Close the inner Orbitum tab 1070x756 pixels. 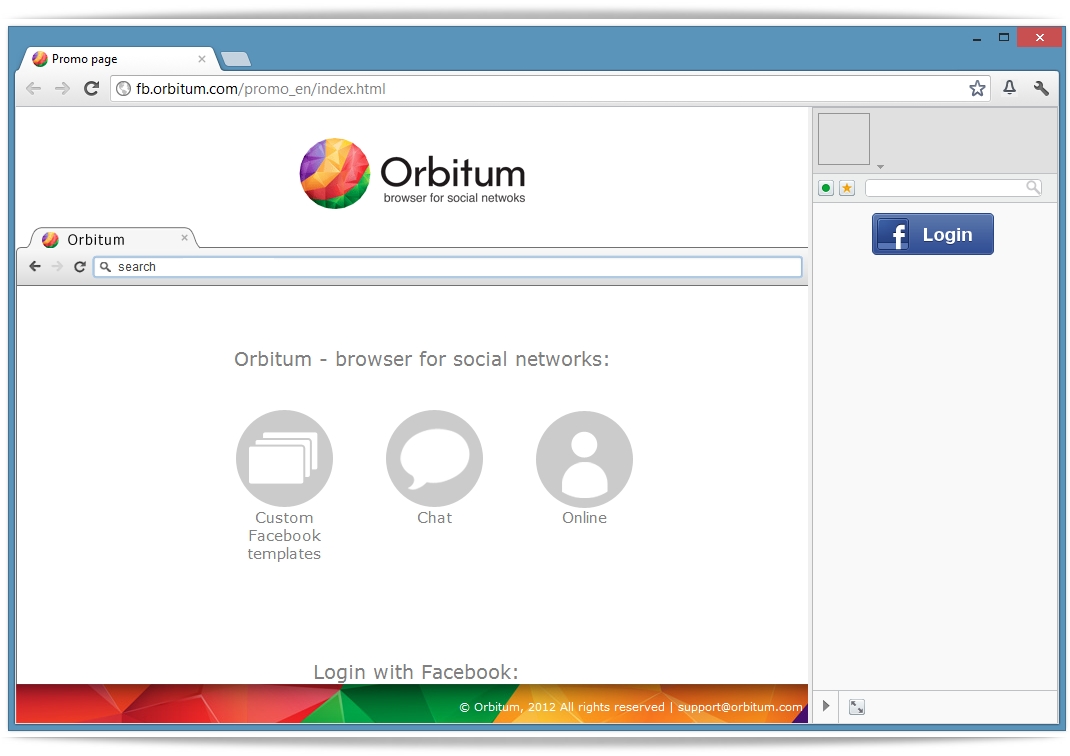[184, 237]
